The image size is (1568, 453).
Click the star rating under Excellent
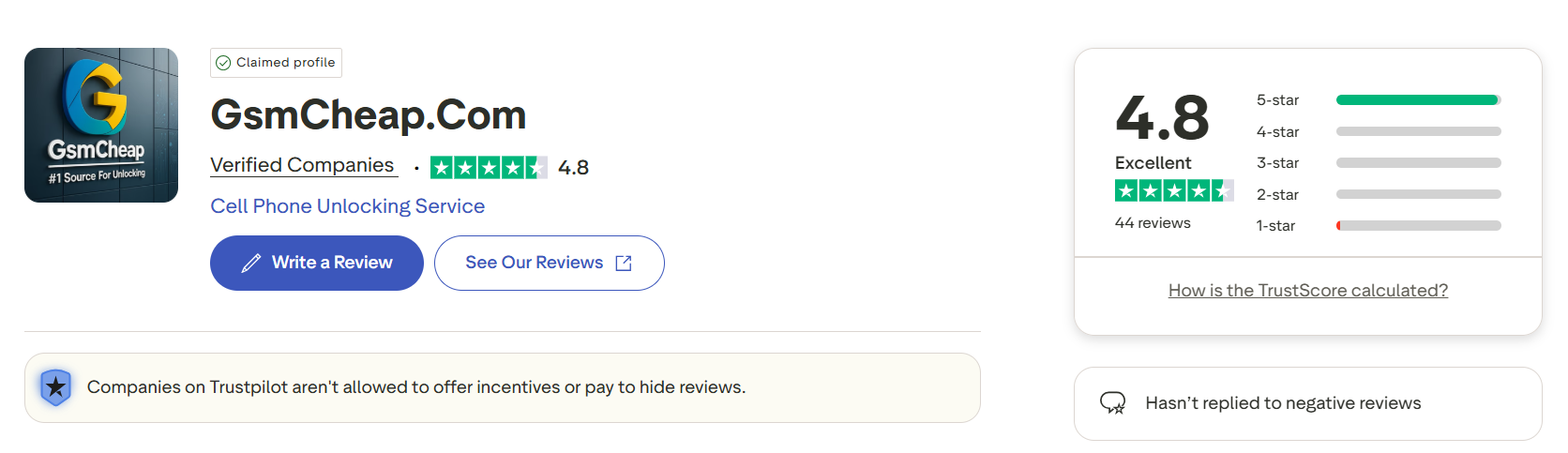pyautogui.click(x=1173, y=191)
